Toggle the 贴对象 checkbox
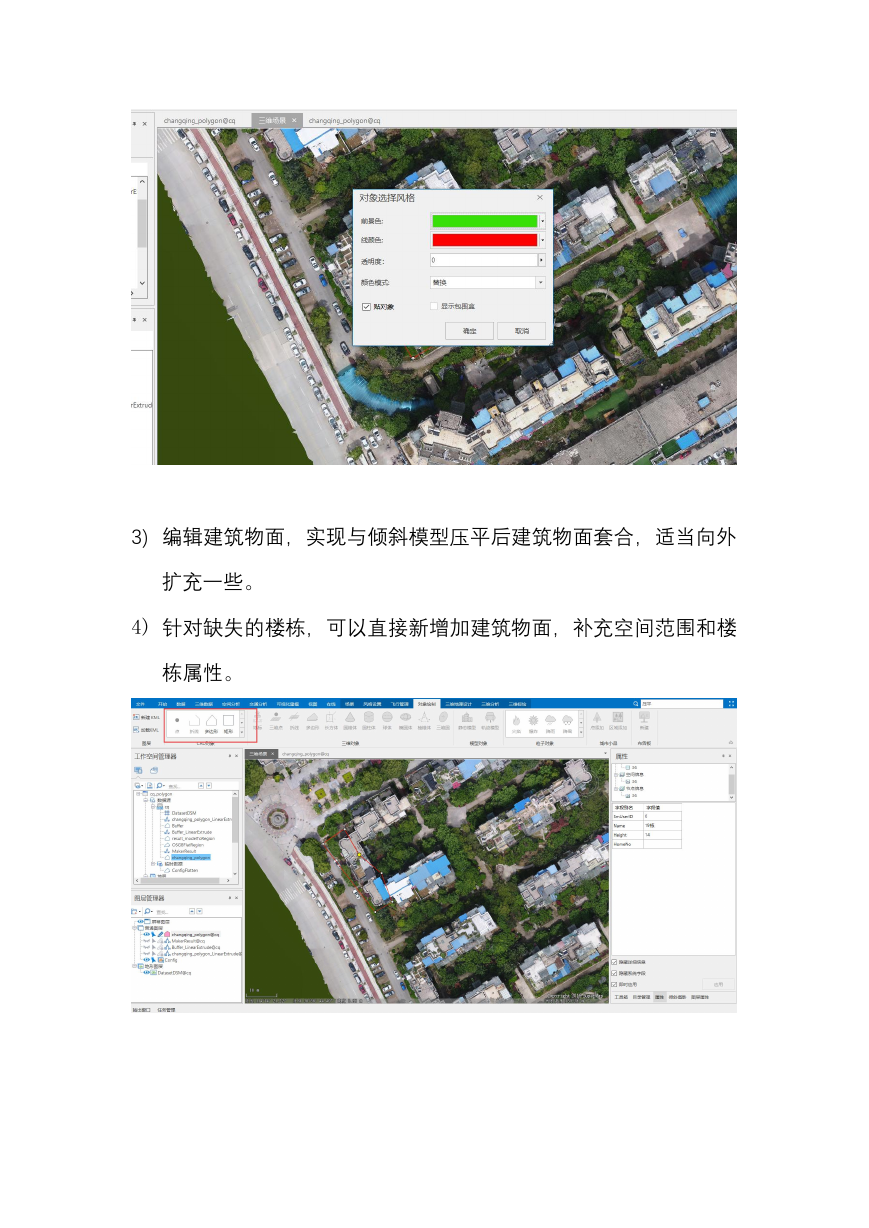The image size is (869, 1228). pyautogui.click(x=366, y=306)
